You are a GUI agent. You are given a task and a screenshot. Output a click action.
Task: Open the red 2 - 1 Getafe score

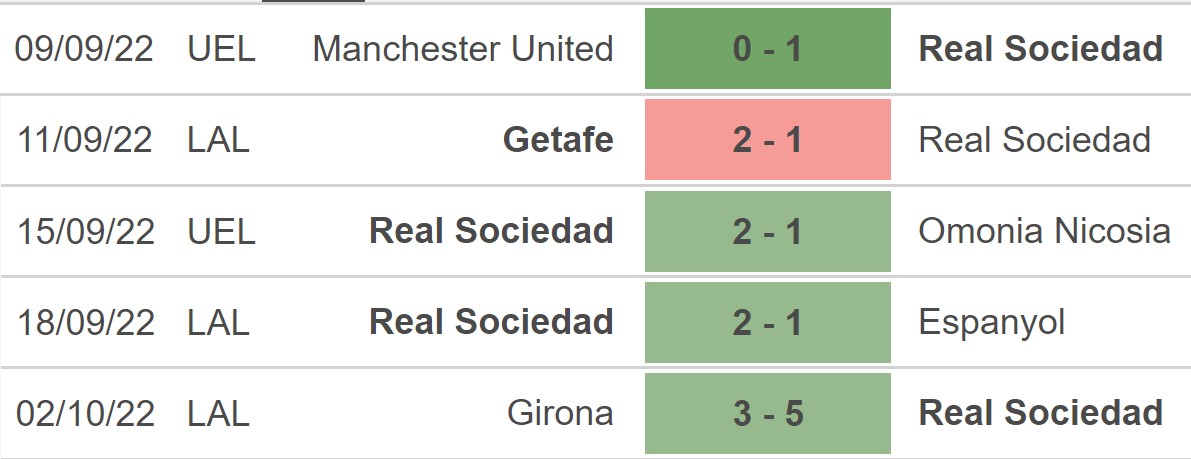point(767,140)
